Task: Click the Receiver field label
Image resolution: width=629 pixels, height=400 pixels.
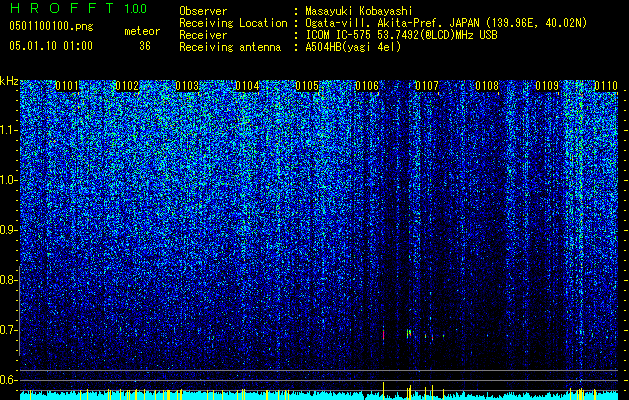Action: [x=203, y=35]
